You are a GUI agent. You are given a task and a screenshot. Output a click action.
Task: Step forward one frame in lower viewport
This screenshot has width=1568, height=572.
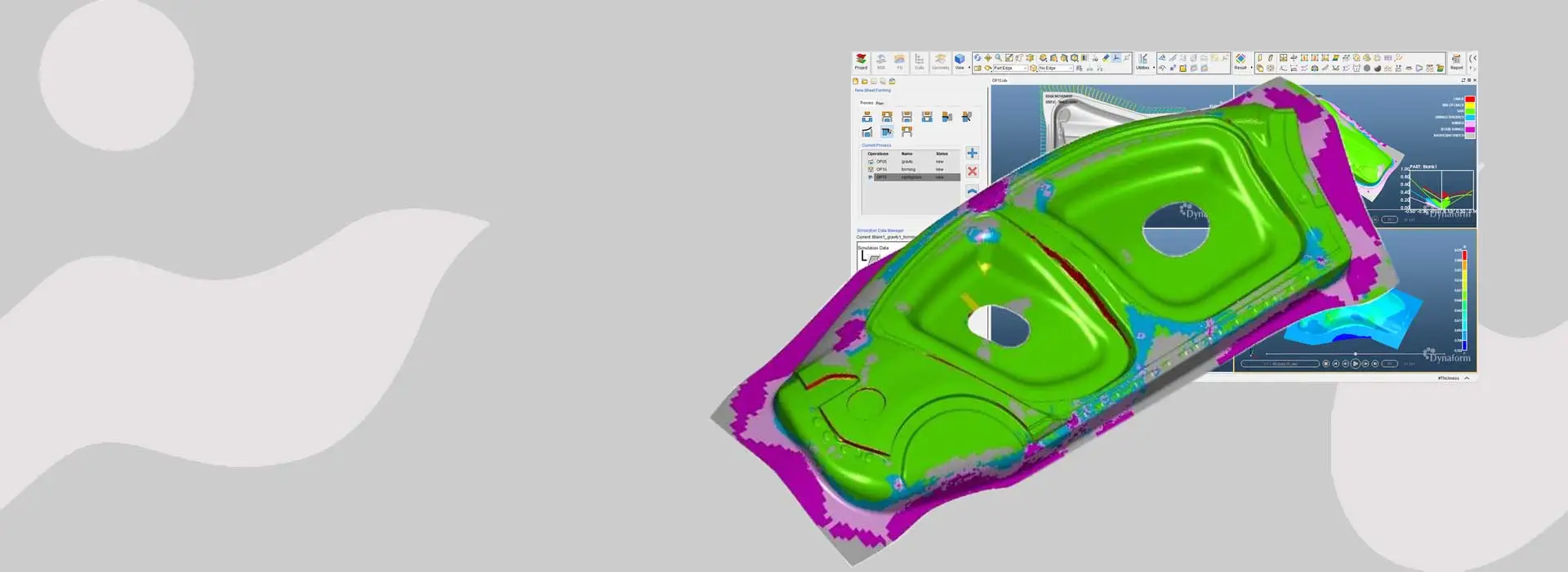click(1365, 364)
